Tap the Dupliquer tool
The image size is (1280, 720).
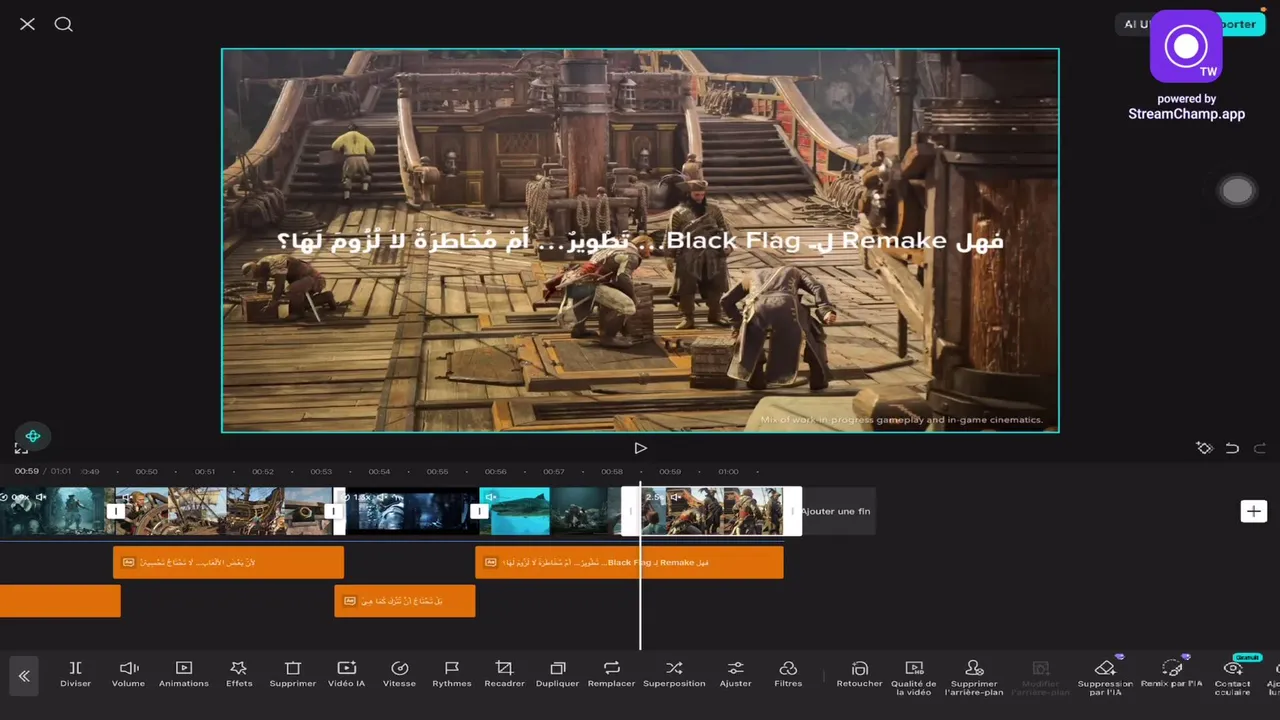(558, 674)
